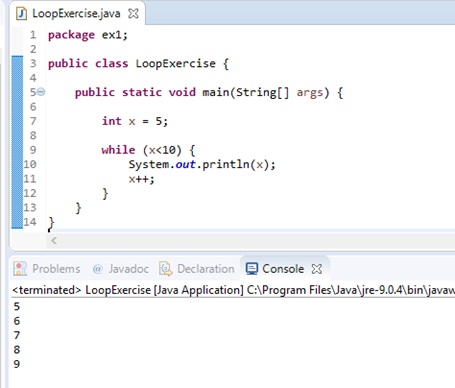Click line number 14 in the gutter
Screen dimensions: 455x388
point(30,222)
